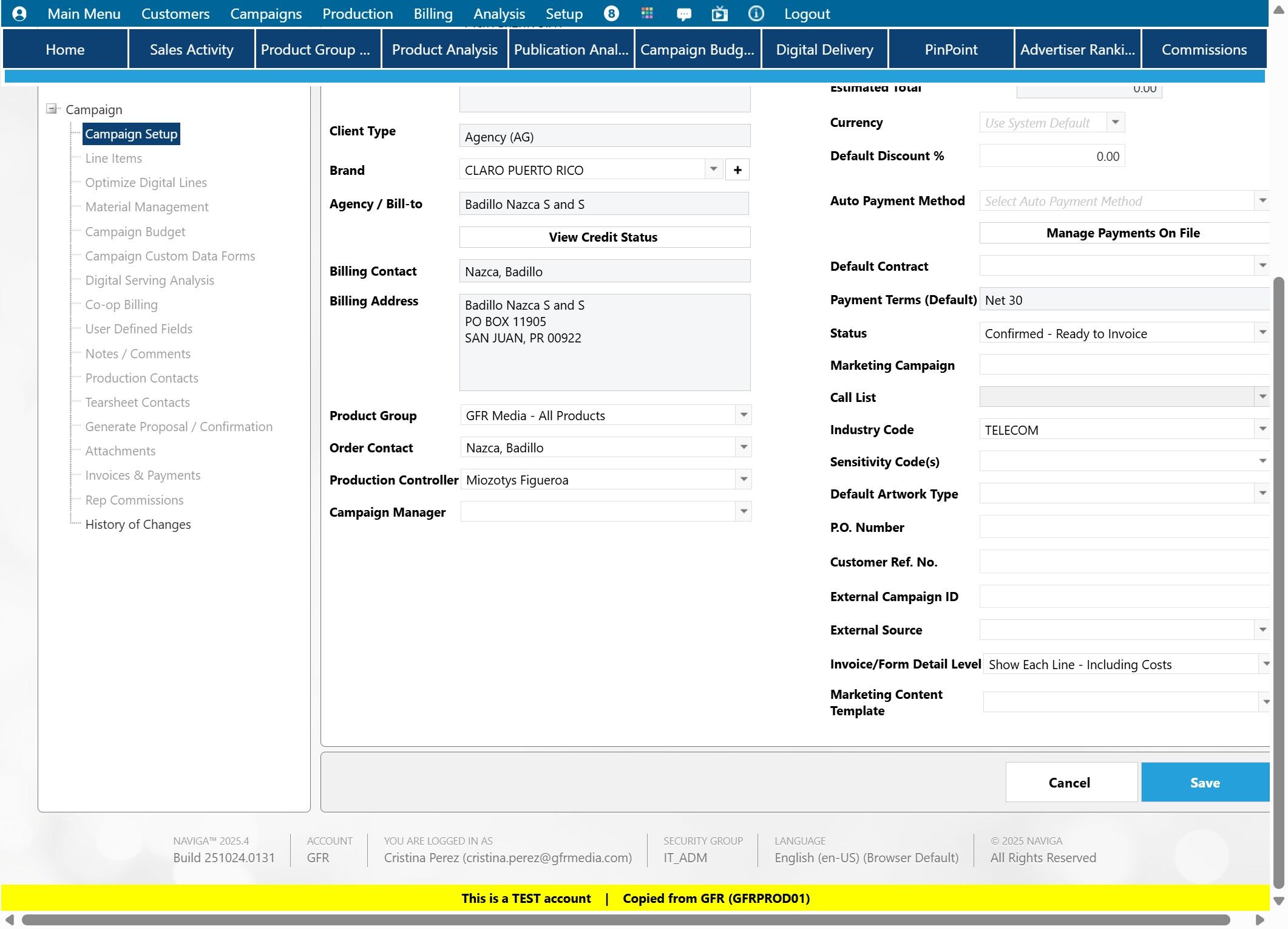Viewport: 1288px width, 929px height.
Task: Click the user profile icon
Action: pyautogui.click(x=19, y=13)
